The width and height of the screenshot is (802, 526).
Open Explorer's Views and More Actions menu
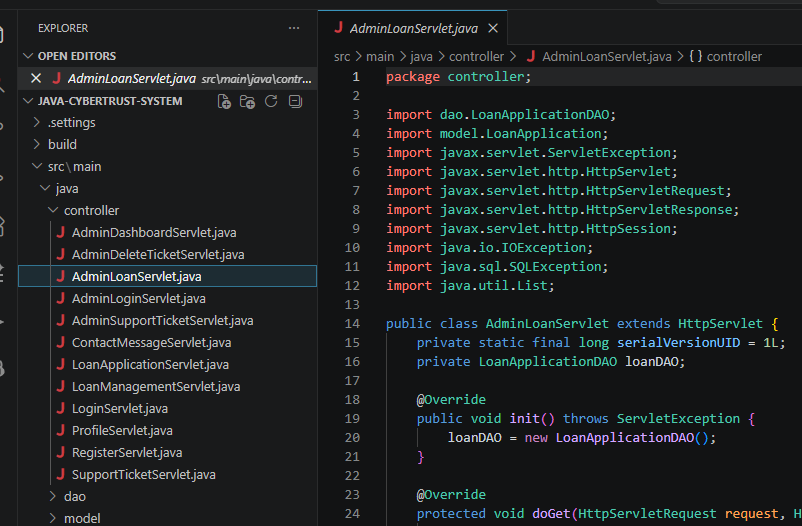[293, 28]
